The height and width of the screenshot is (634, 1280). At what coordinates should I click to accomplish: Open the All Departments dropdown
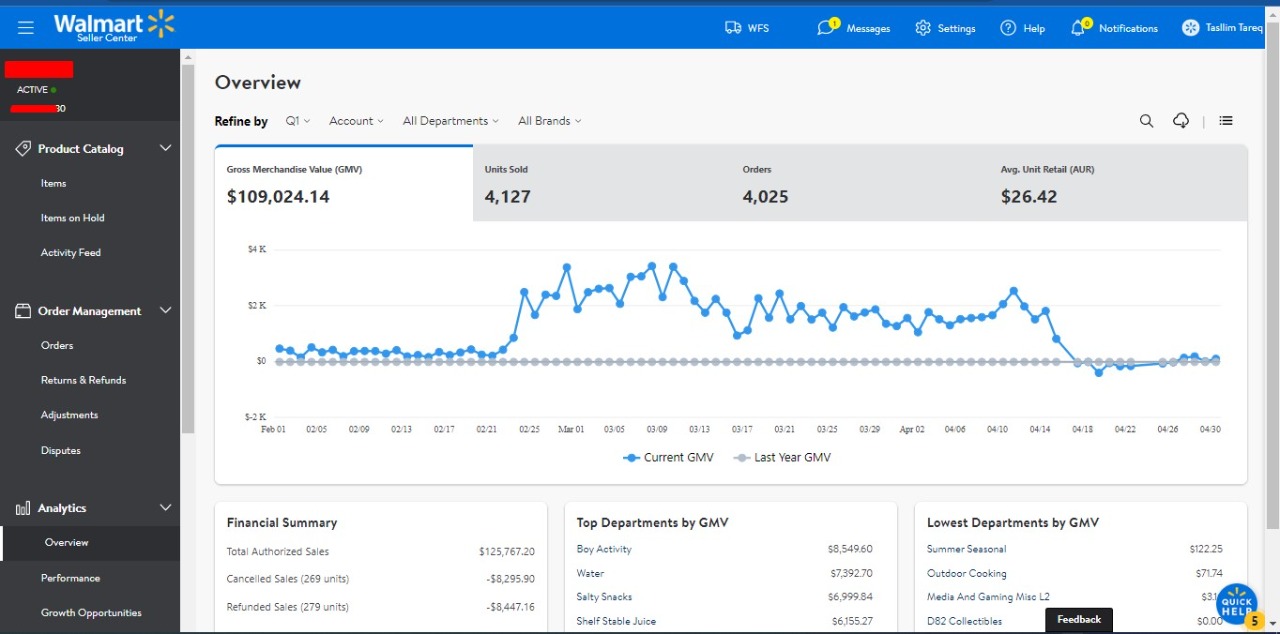tap(450, 121)
